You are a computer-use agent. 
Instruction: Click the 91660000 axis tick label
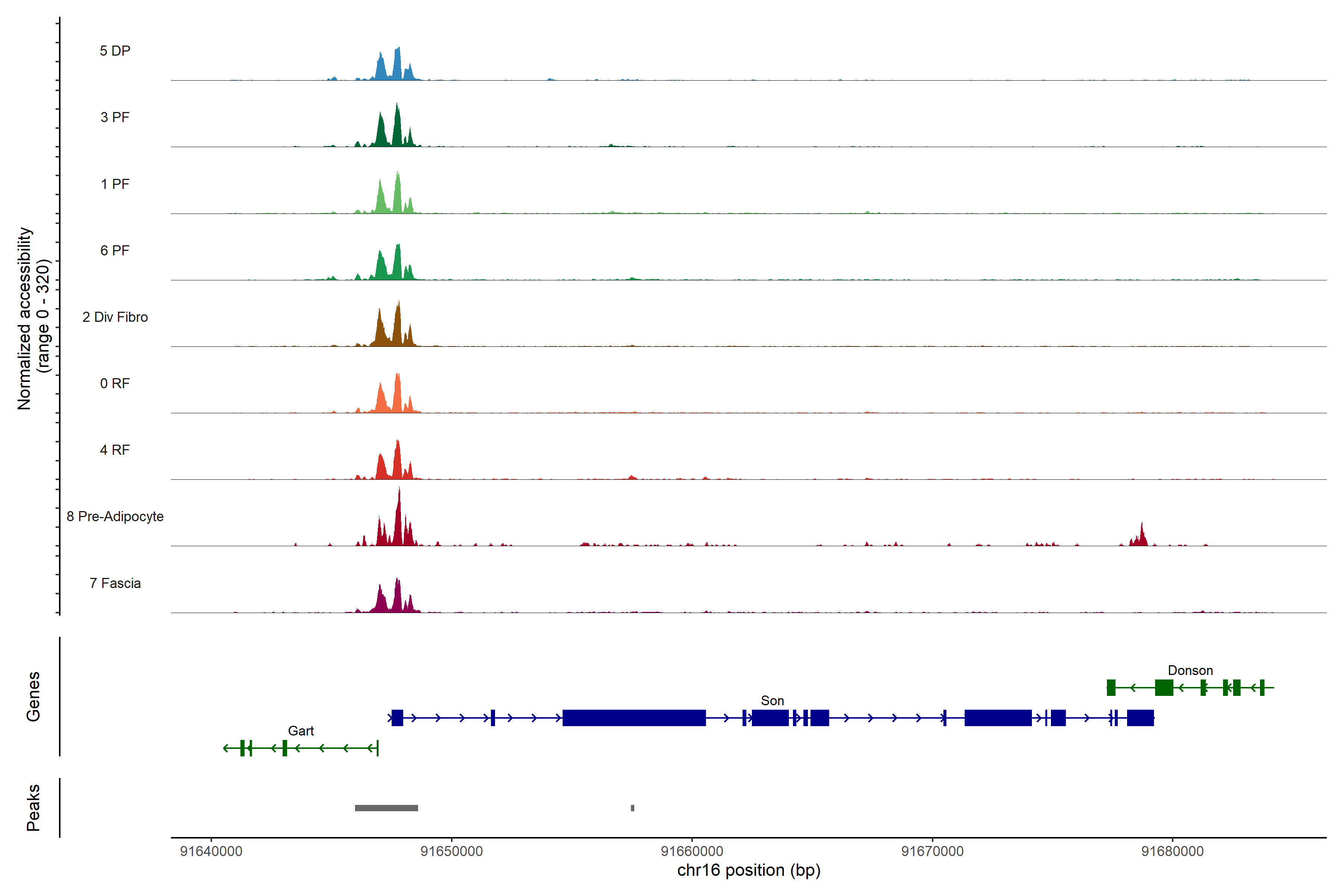click(691, 852)
